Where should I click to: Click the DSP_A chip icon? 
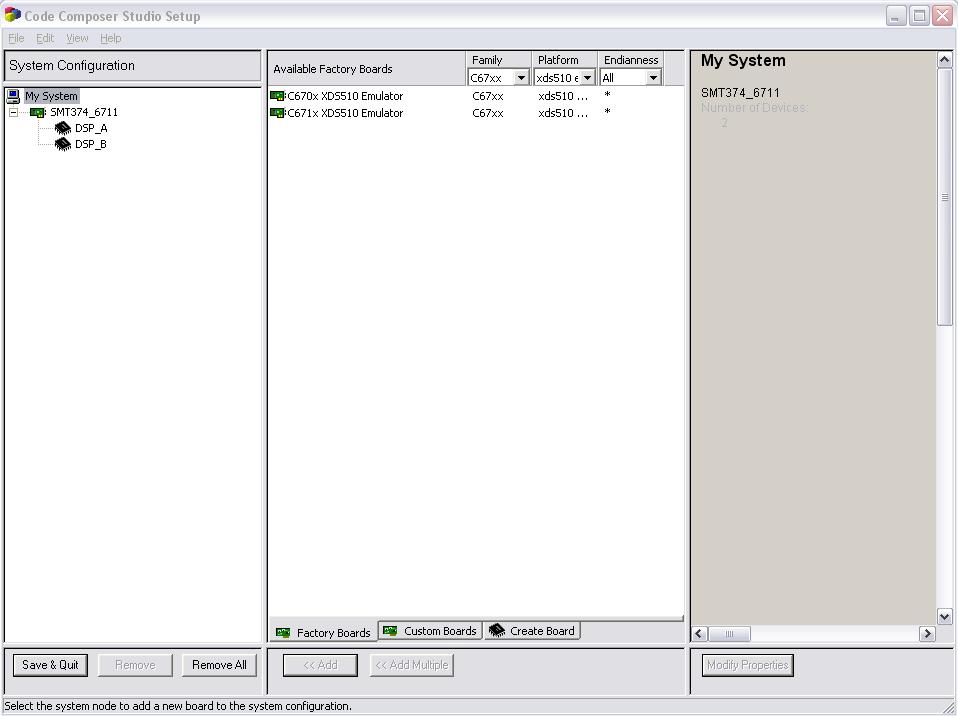tap(63, 128)
